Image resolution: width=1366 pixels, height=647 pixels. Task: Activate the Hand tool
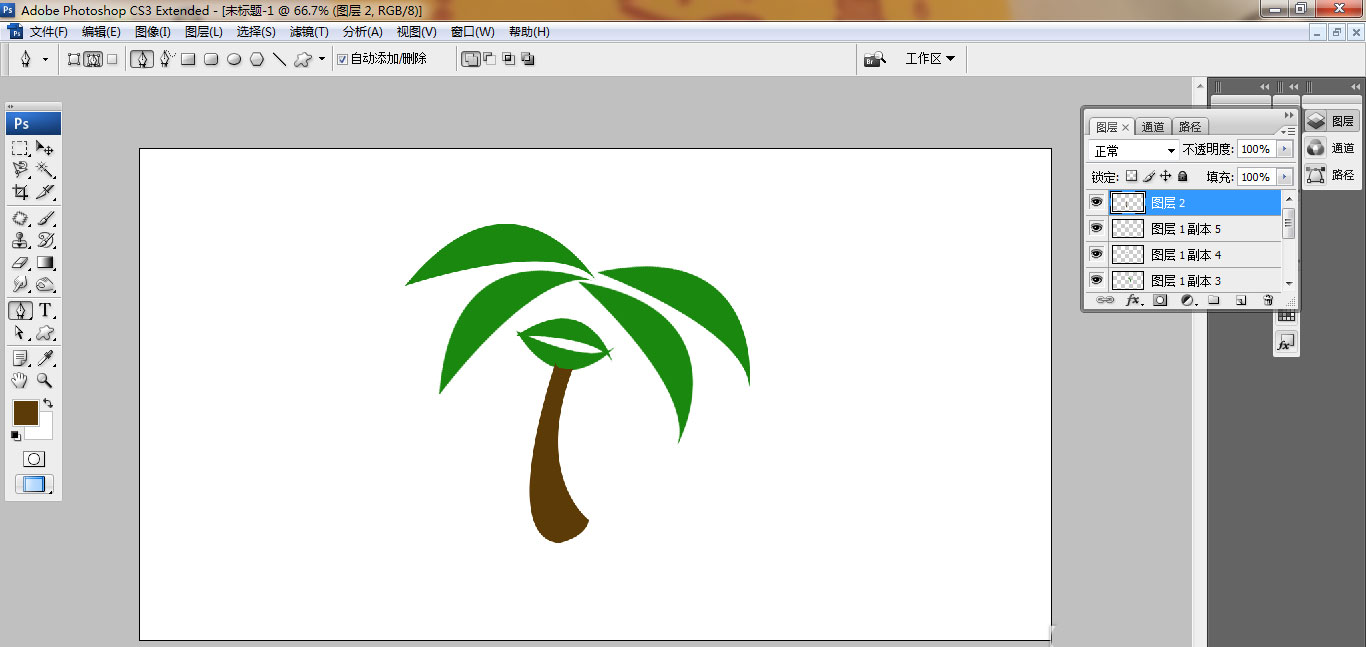pos(20,381)
